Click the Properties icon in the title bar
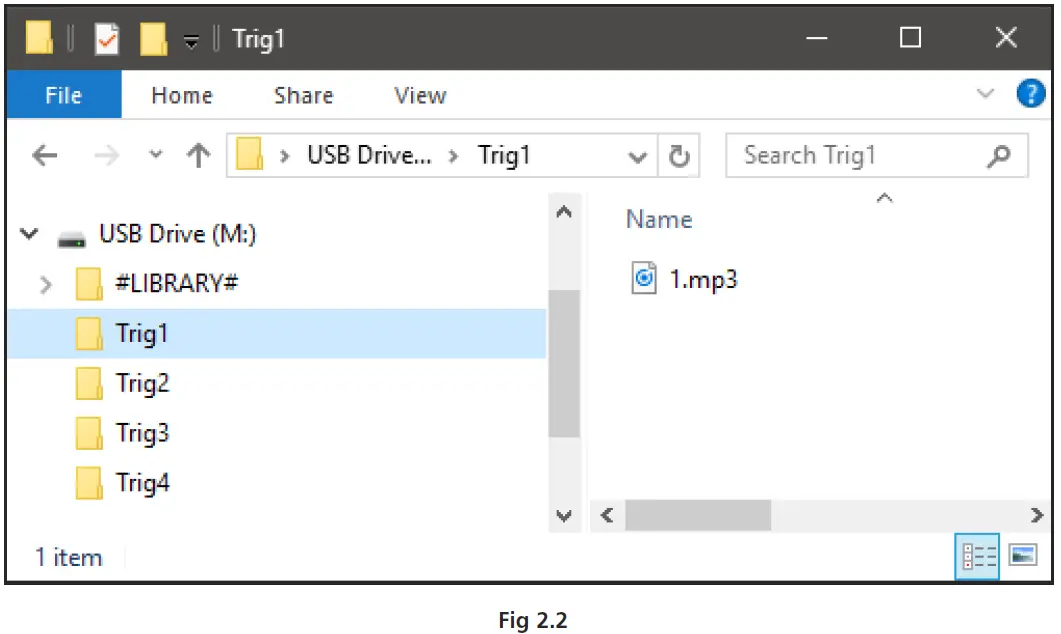This screenshot has width=1061, height=634. [106, 39]
